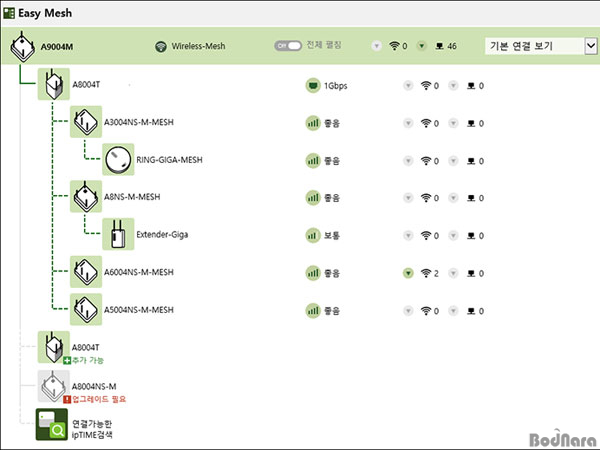Toggle the 전체 펼침 switch

[287, 46]
